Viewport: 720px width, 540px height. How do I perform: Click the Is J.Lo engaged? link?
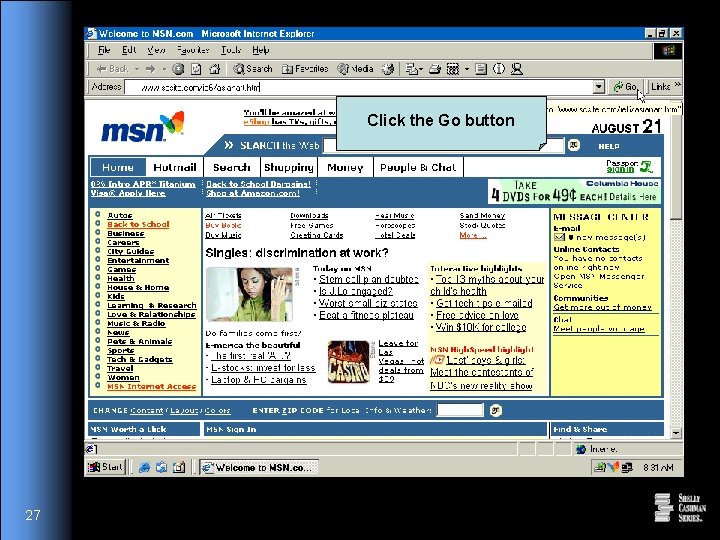356,291
